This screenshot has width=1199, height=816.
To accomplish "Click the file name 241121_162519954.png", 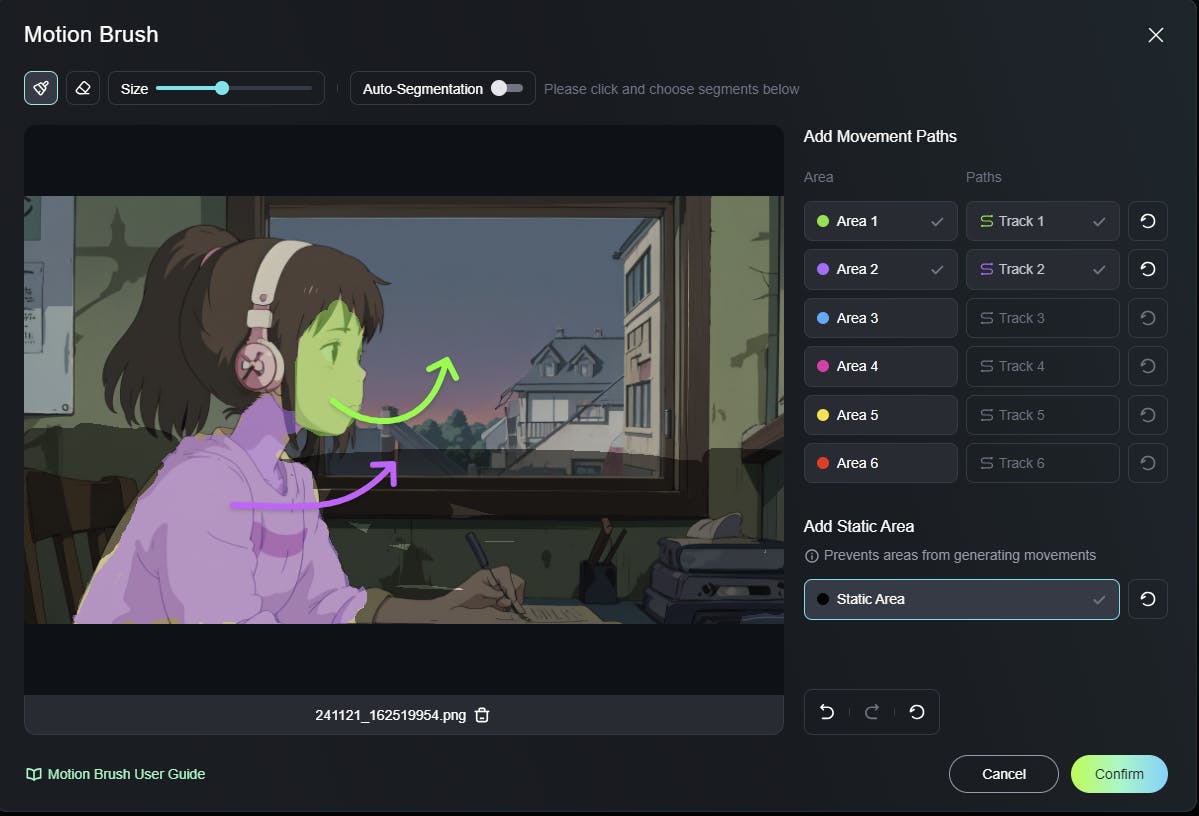I will [390, 715].
